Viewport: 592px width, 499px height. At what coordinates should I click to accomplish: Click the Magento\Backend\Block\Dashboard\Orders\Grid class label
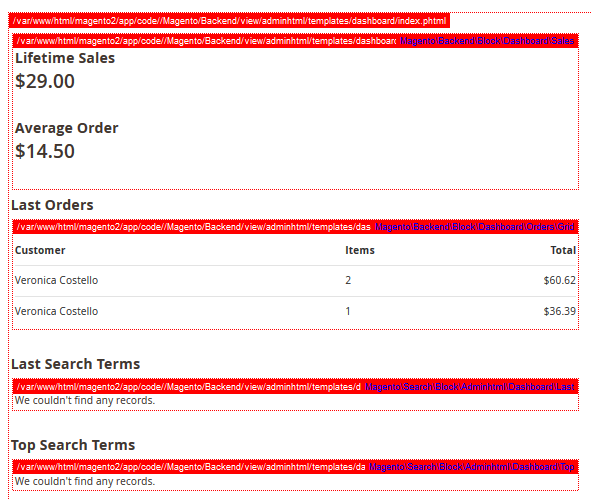point(475,227)
